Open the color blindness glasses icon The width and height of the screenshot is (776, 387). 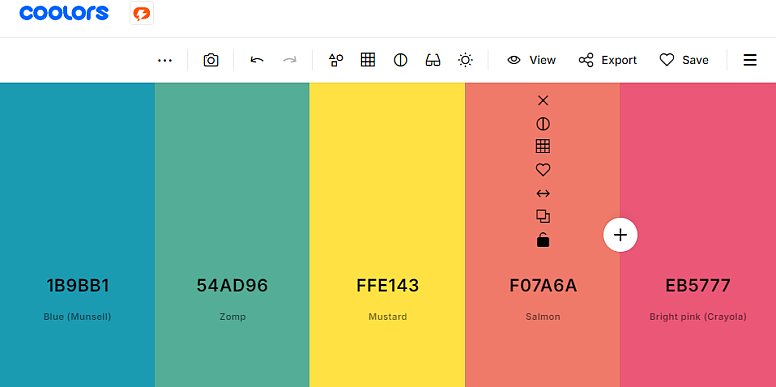433,60
